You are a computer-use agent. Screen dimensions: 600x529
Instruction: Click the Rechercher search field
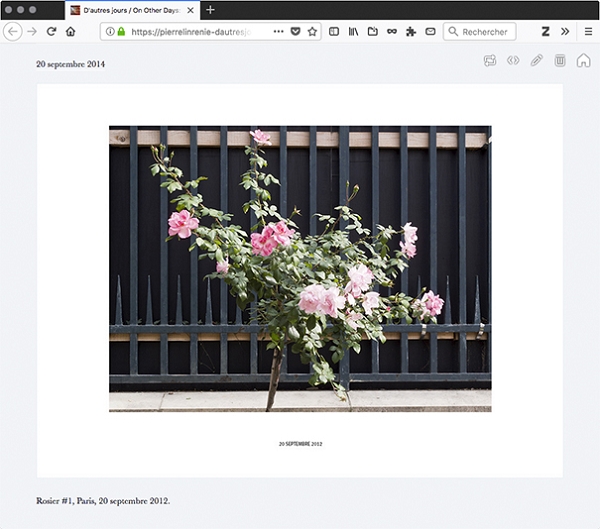[x=484, y=32]
